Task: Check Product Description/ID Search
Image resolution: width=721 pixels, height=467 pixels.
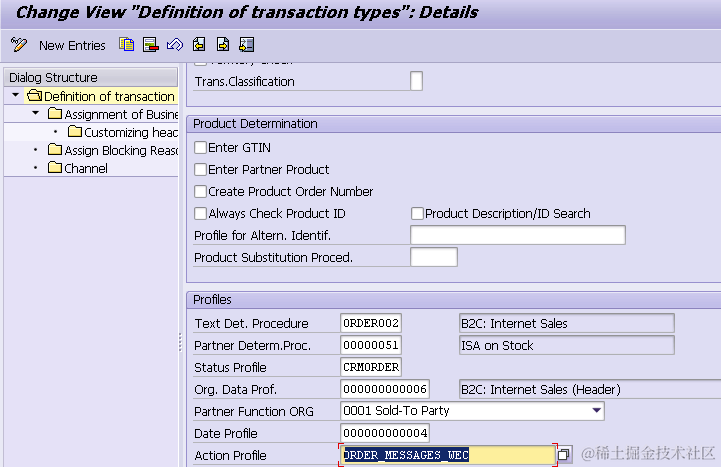Action: 417,214
